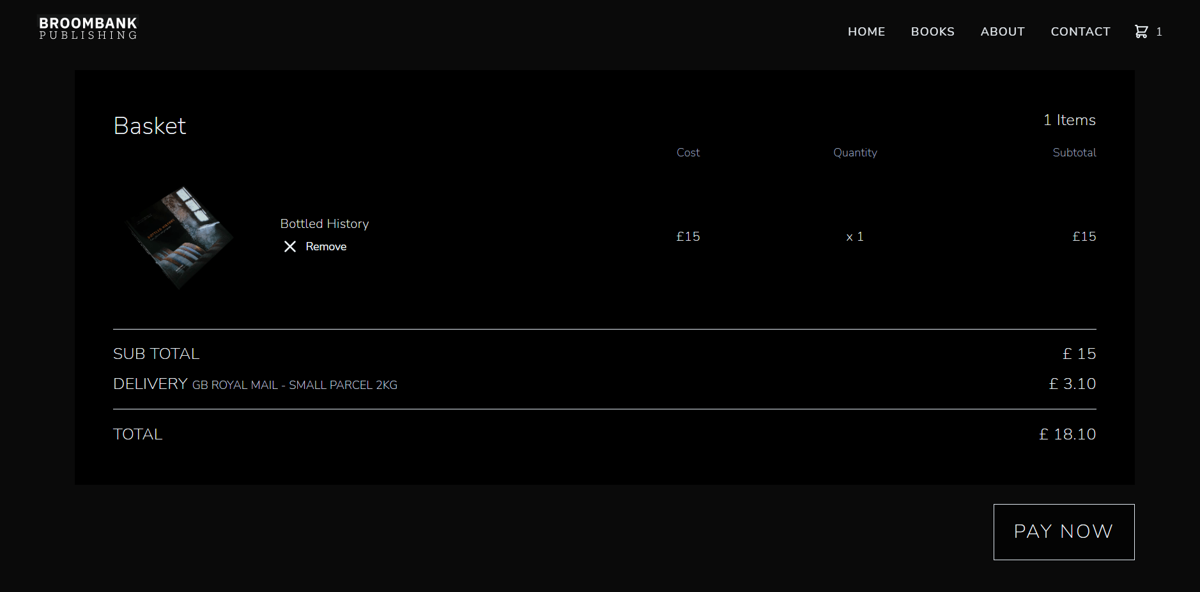
Task: Click the Broombank Publishing logo
Action: (x=88, y=28)
